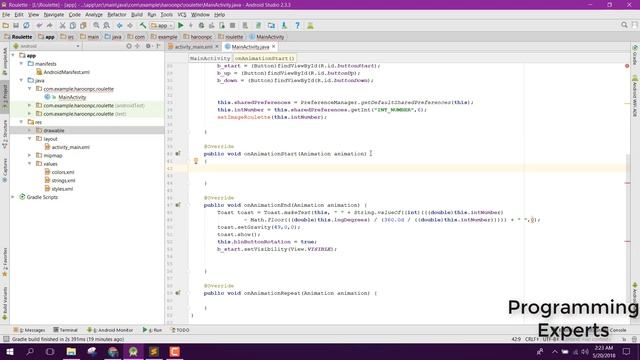Click the Navigate Back arrow icon
The width and height of the screenshot is (640, 360).
(120, 25)
